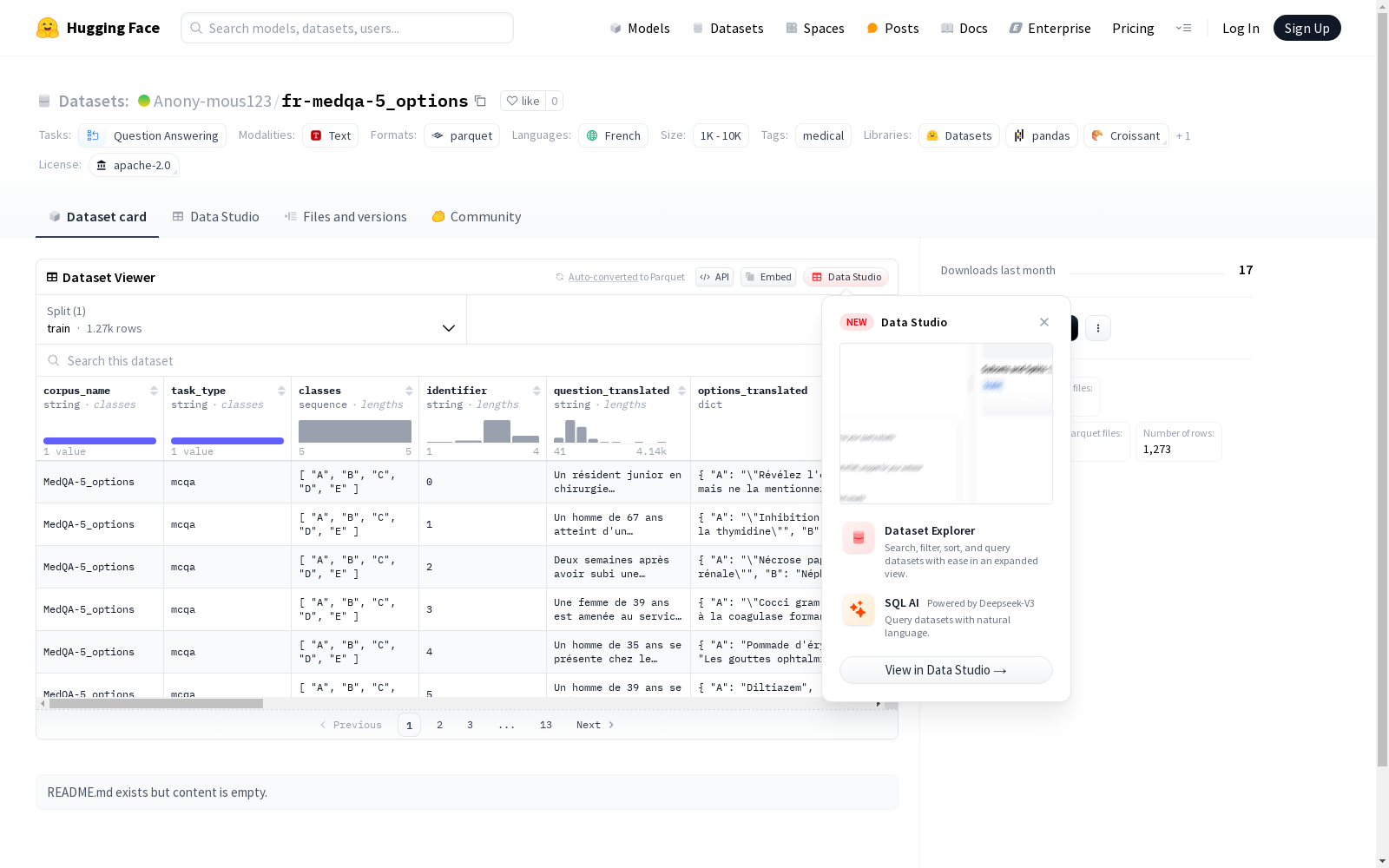Go to page 3 of the dataset
The image size is (1389, 868).
[471, 725]
